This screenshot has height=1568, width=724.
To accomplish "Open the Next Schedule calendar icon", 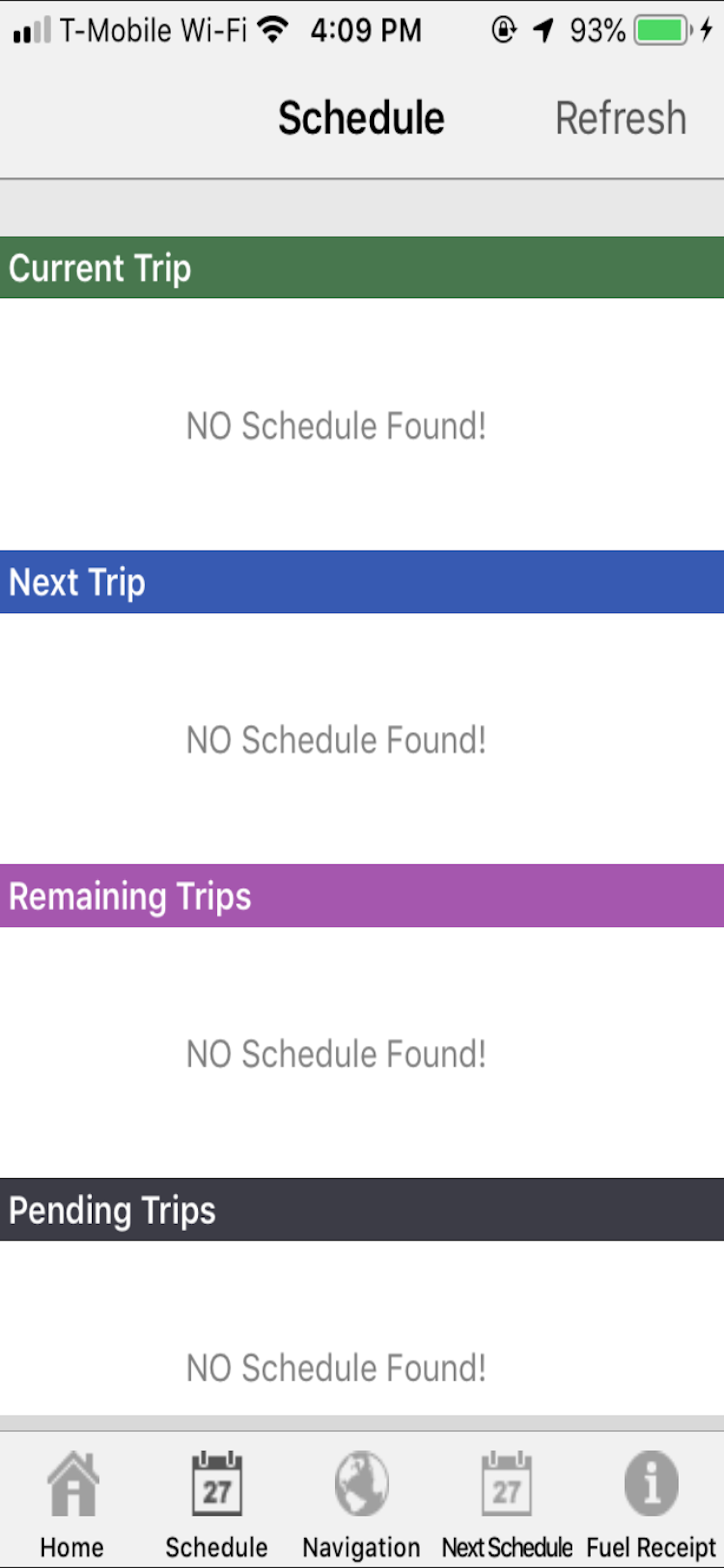I will (x=506, y=1483).
